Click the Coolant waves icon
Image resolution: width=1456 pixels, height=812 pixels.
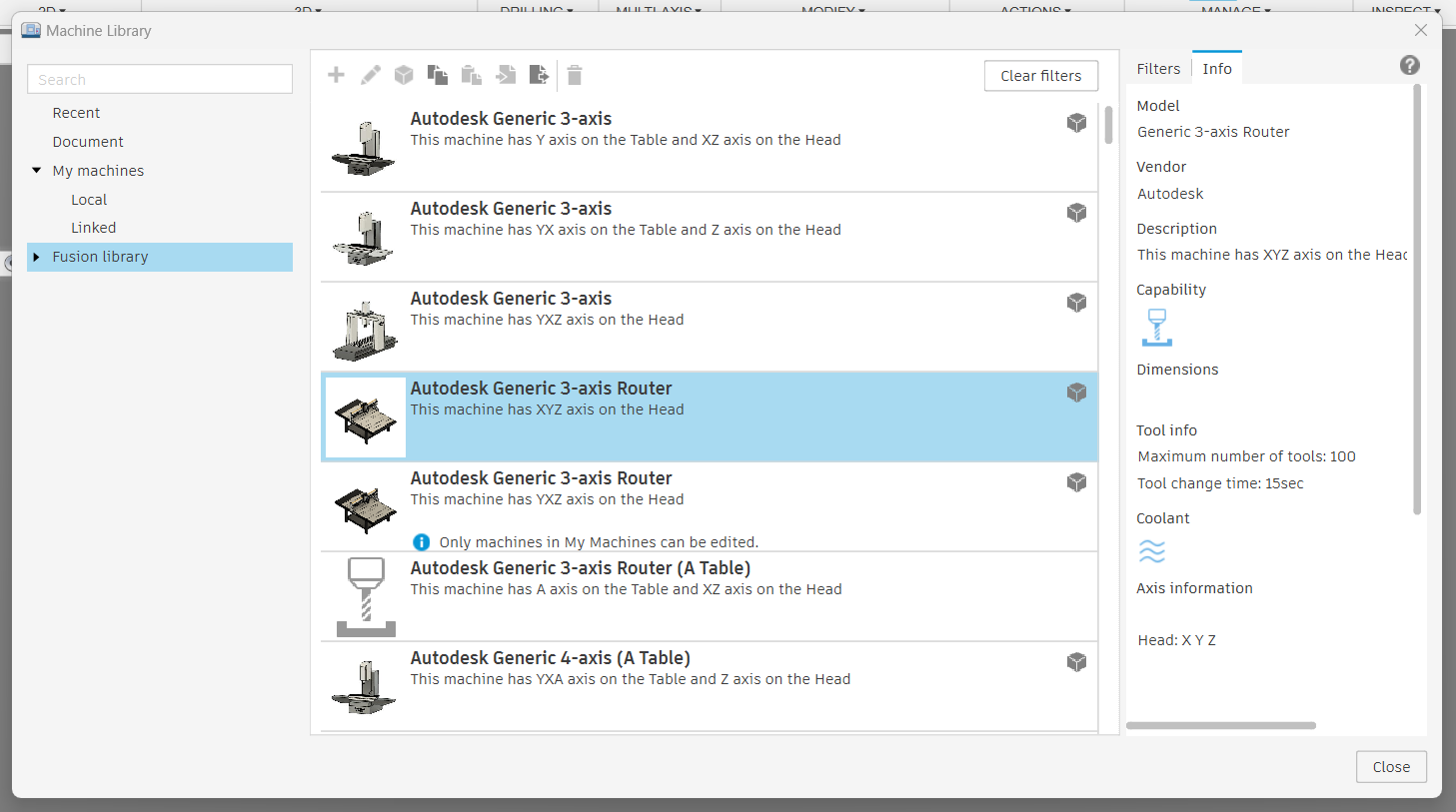(1152, 551)
